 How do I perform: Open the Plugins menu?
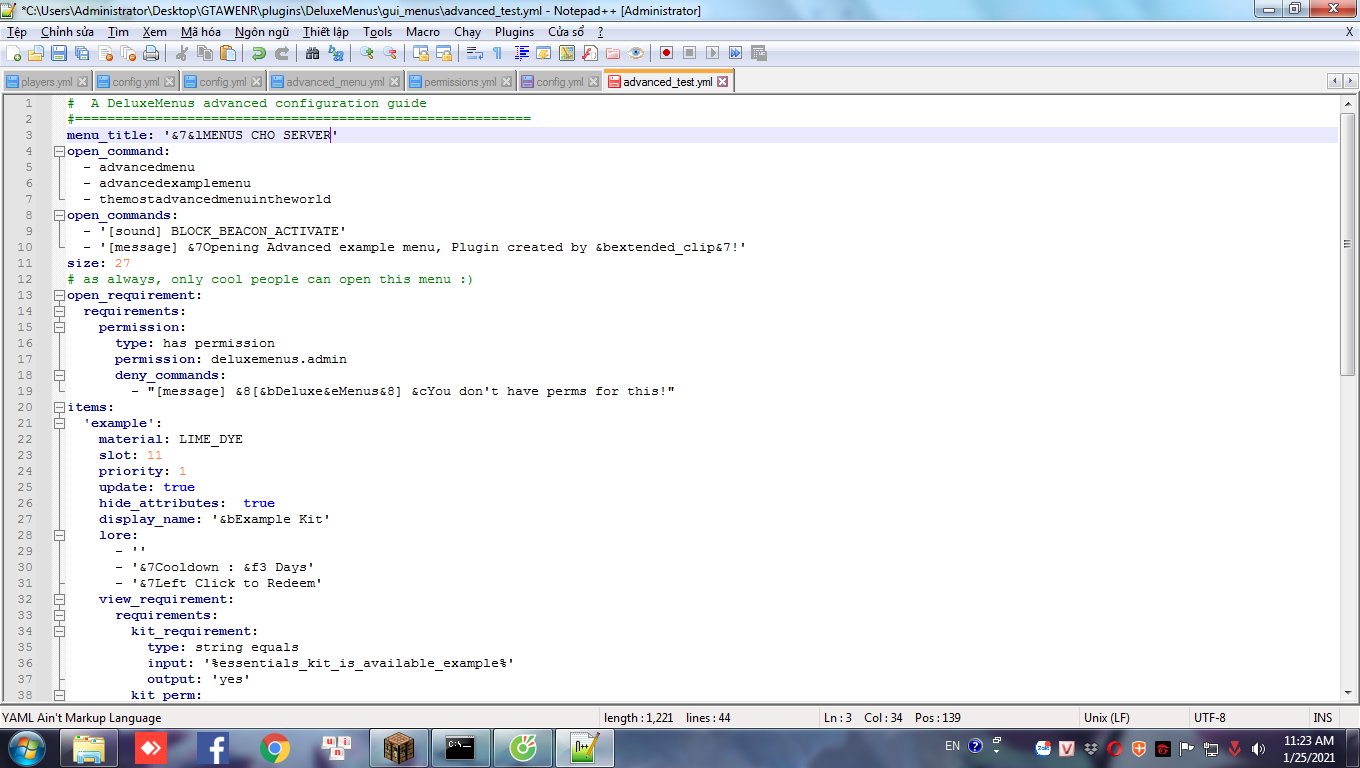point(514,32)
